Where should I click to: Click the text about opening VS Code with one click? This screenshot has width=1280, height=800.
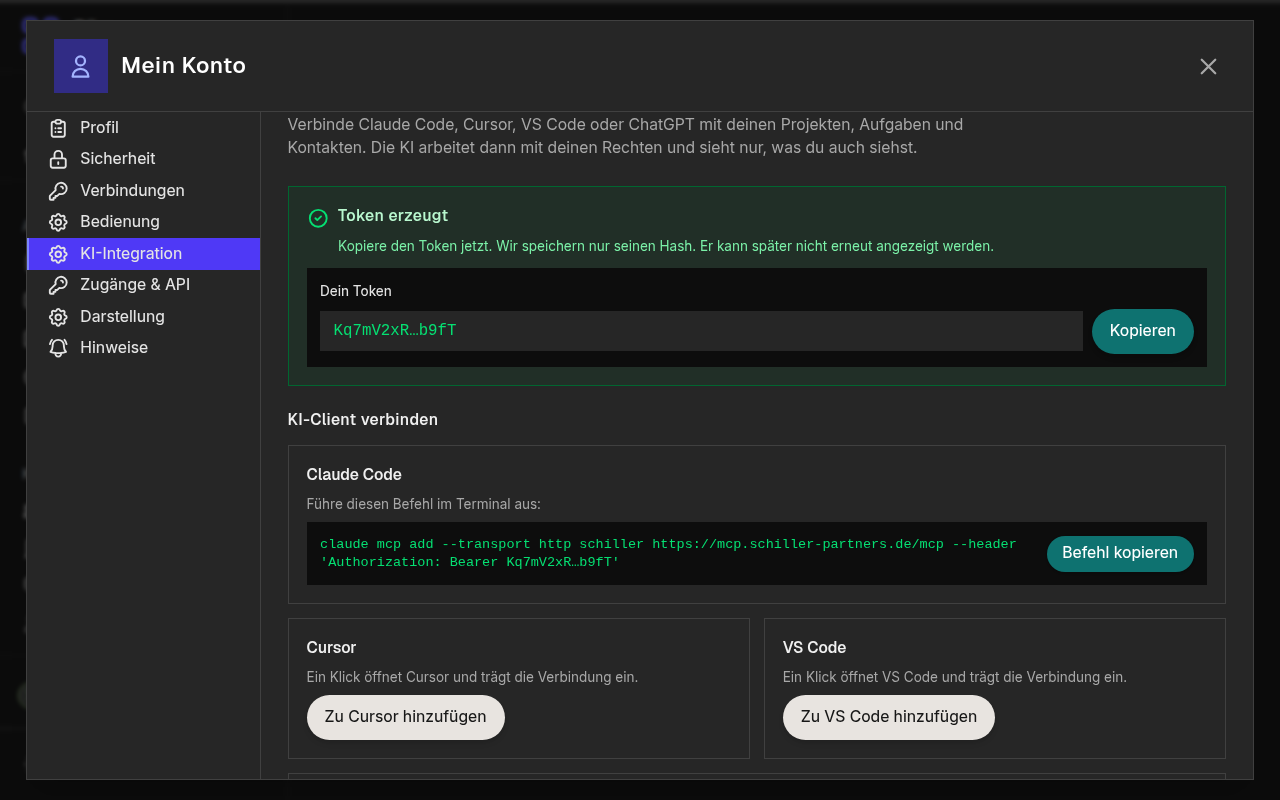point(955,677)
